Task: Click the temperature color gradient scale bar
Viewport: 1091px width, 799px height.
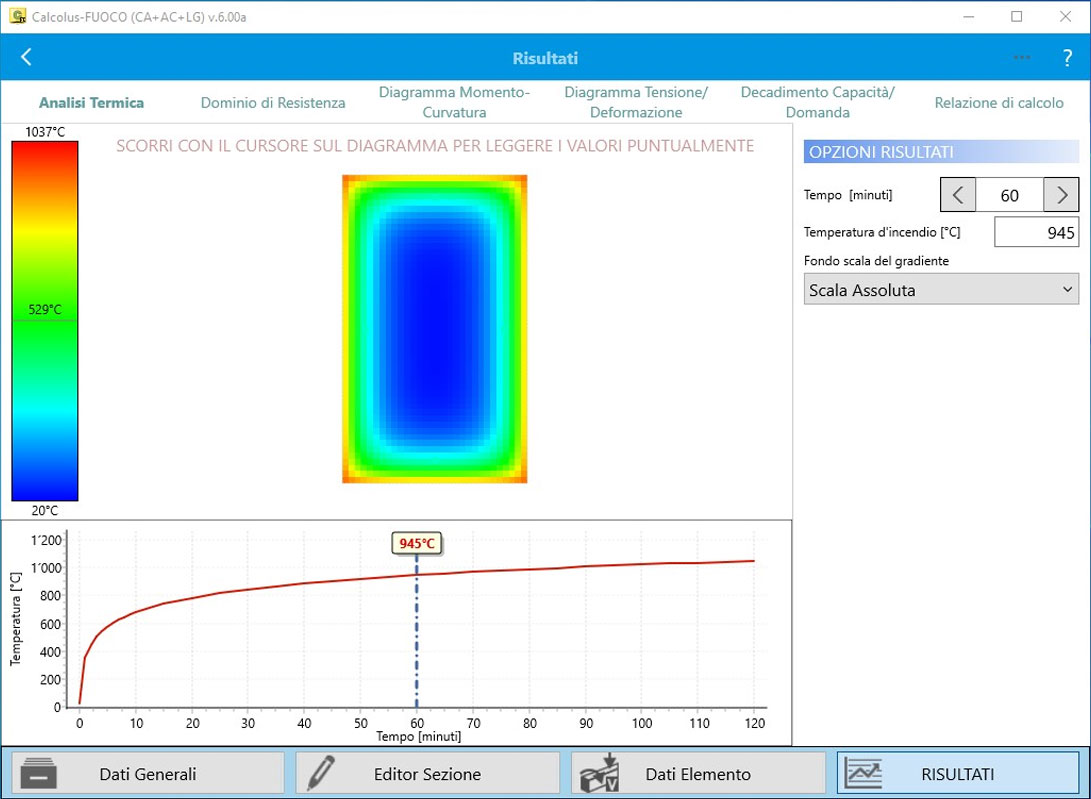Action: tap(44, 320)
